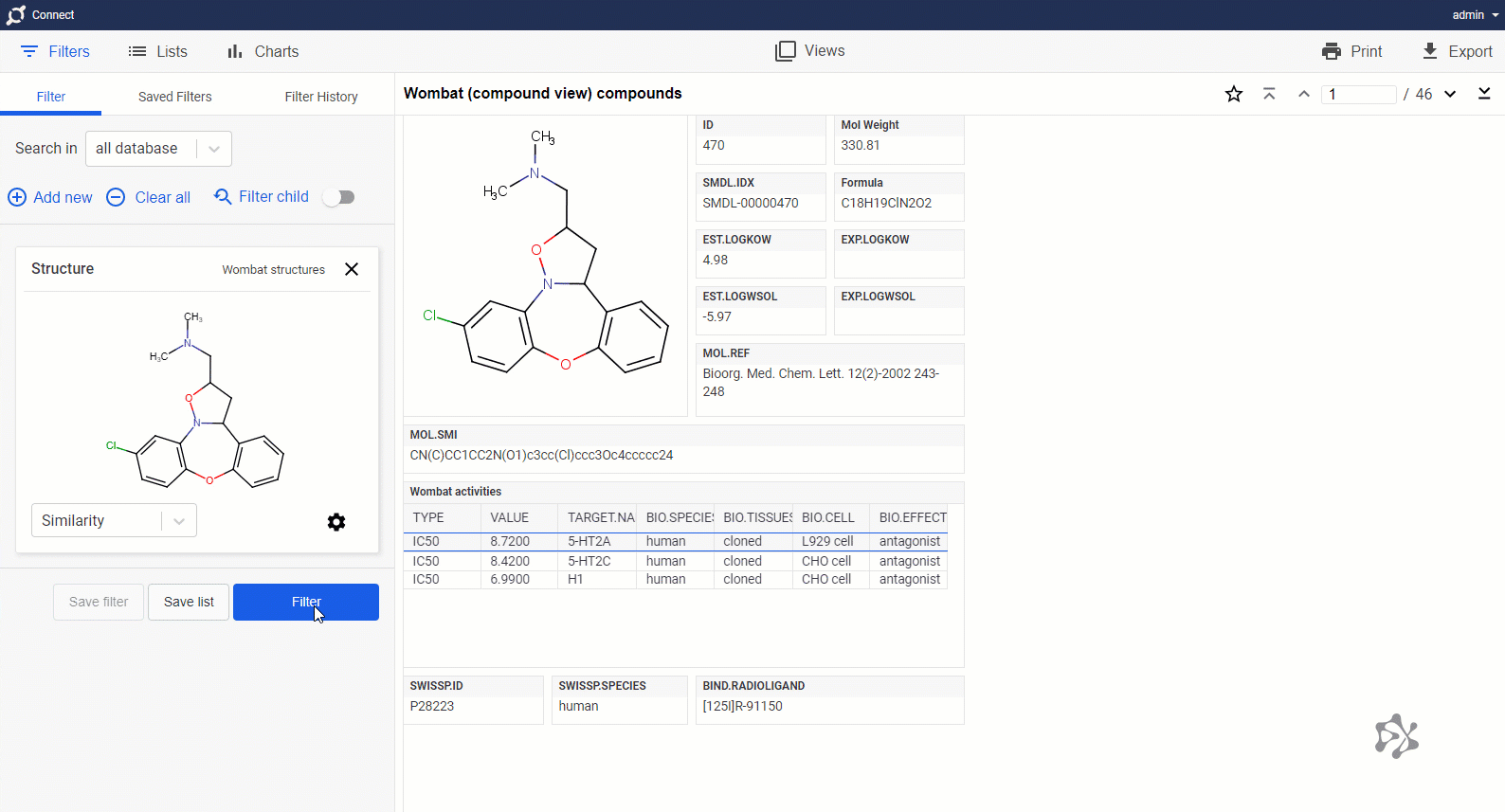Viewport: 1505px width, 812px height.
Task: Open the Charts view
Action: click(x=263, y=51)
